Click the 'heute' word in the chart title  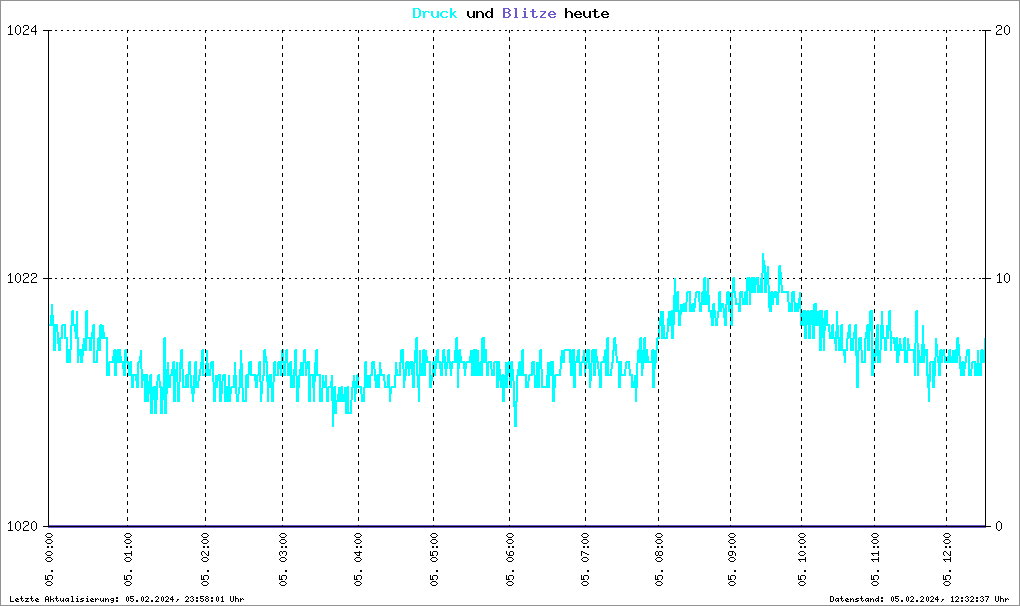tap(586, 14)
